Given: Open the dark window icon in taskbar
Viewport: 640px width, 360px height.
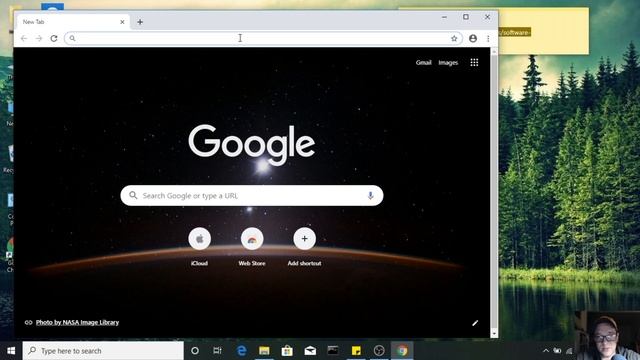Looking at the screenshot, I should tap(333, 351).
